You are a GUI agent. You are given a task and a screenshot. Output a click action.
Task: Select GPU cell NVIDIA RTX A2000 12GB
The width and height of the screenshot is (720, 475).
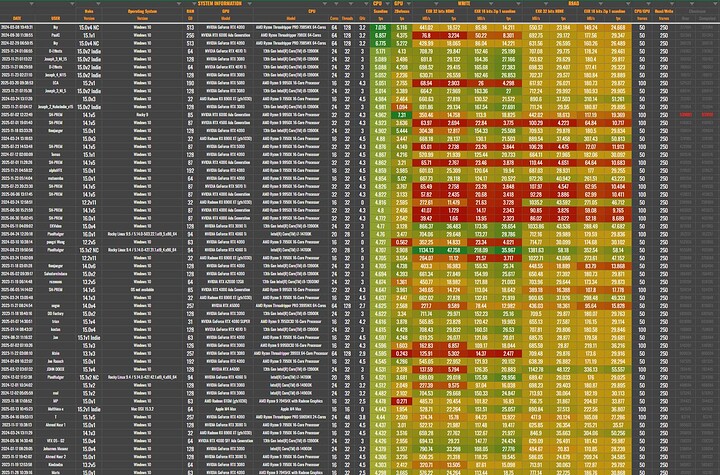(x=225, y=282)
